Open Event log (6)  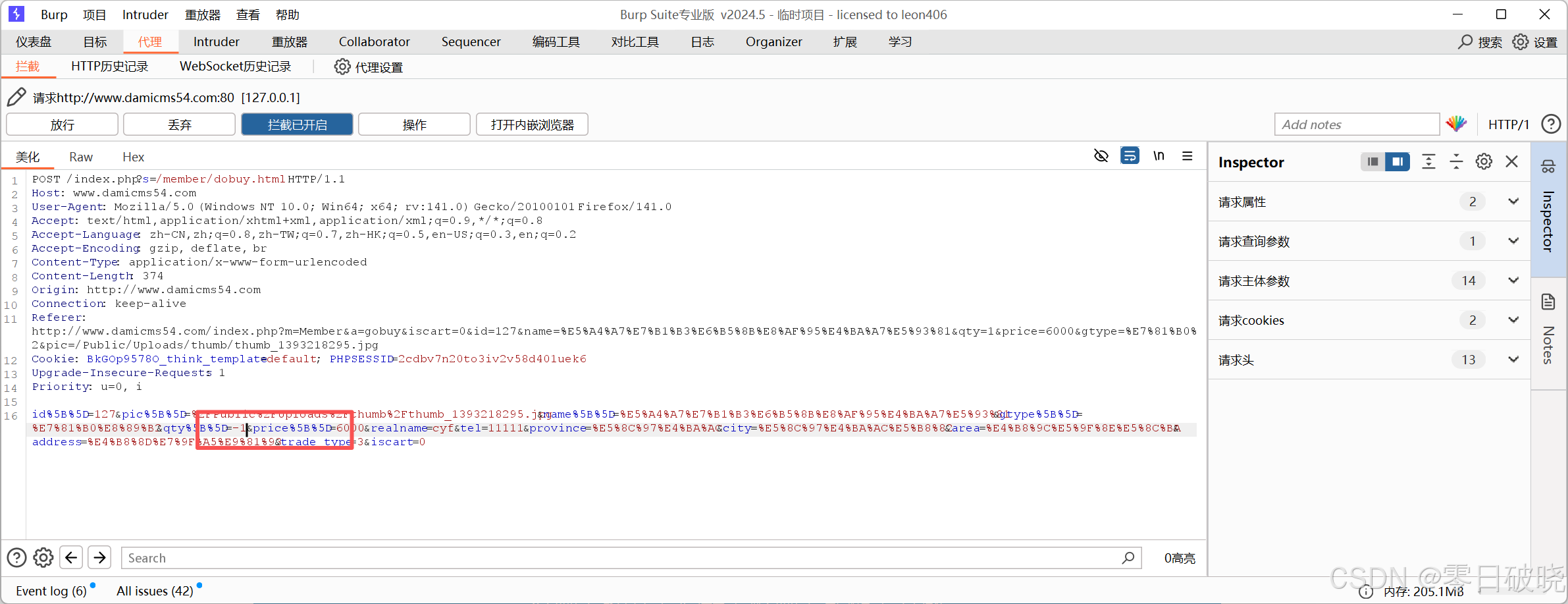[x=51, y=591]
